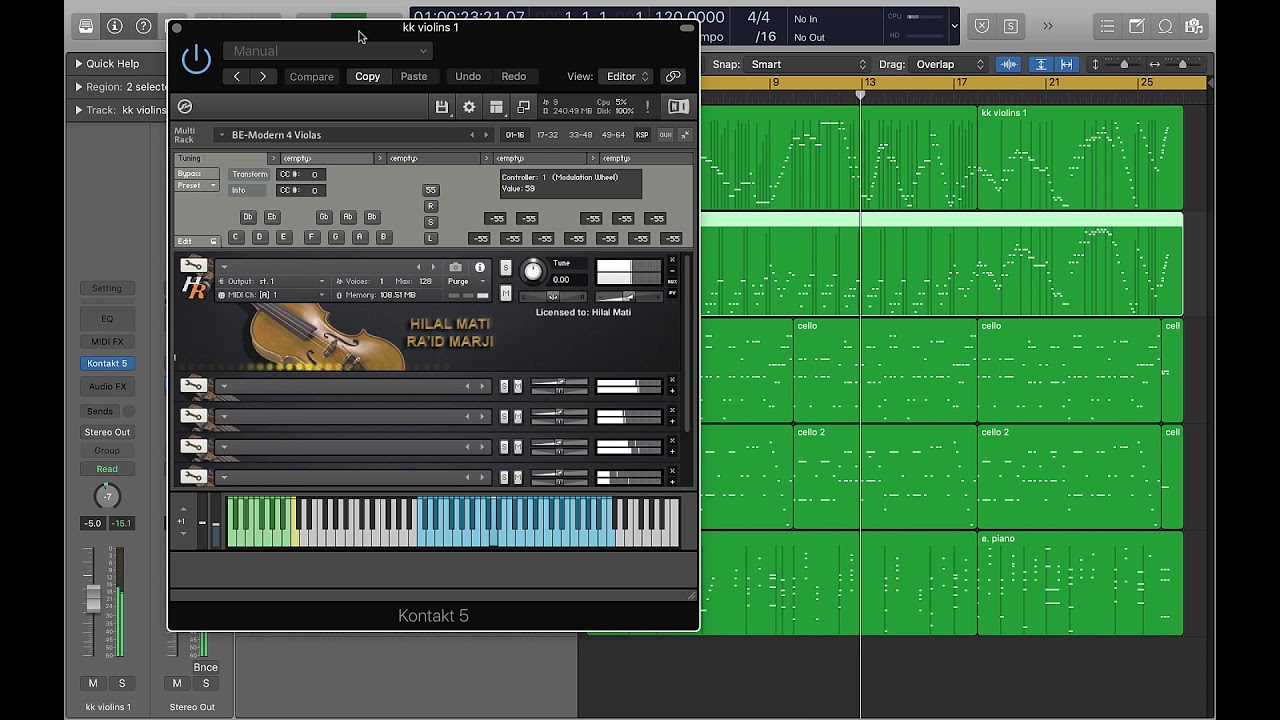Screen dimensions: 1280x720
Task: Click the kk violins 1 pan knob
Action: click(107, 496)
